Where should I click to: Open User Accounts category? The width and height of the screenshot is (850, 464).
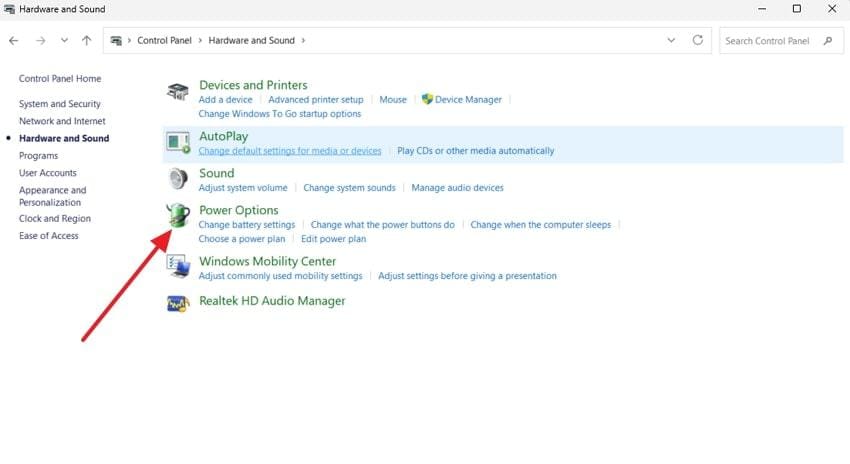[48, 173]
